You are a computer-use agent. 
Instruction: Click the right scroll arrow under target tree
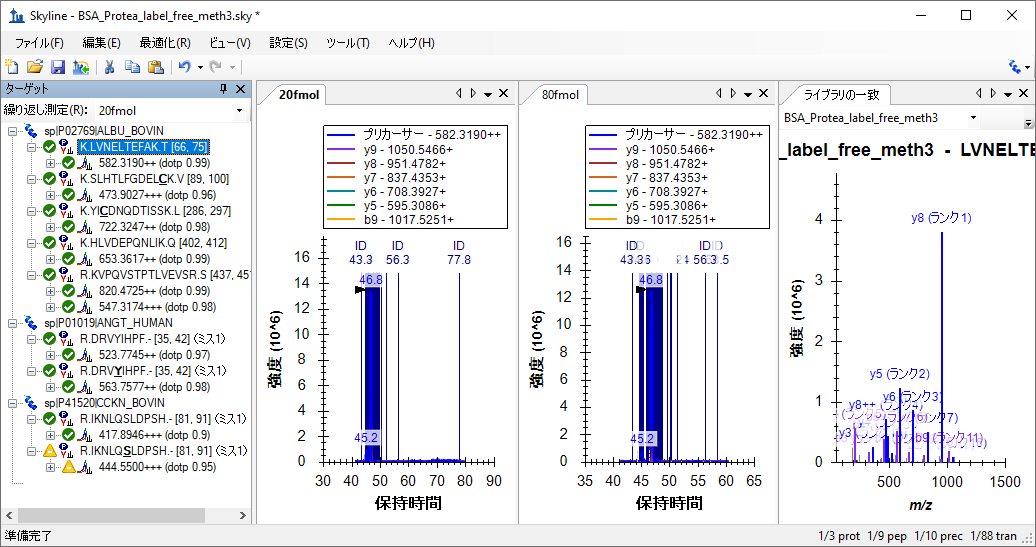(242, 515)
